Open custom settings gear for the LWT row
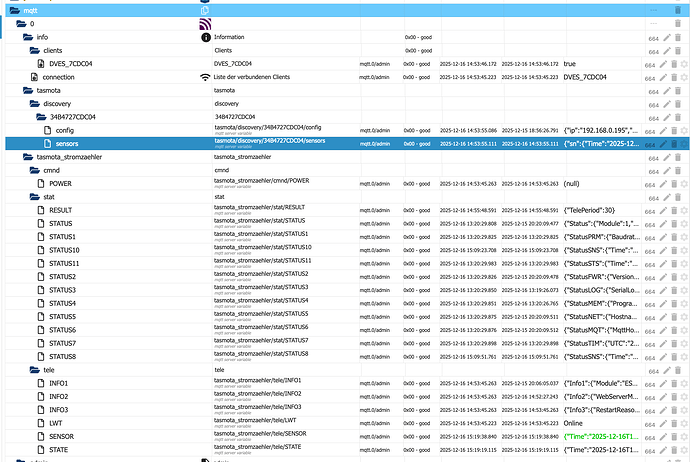690x462 pixels. click(x=685, y=423)
